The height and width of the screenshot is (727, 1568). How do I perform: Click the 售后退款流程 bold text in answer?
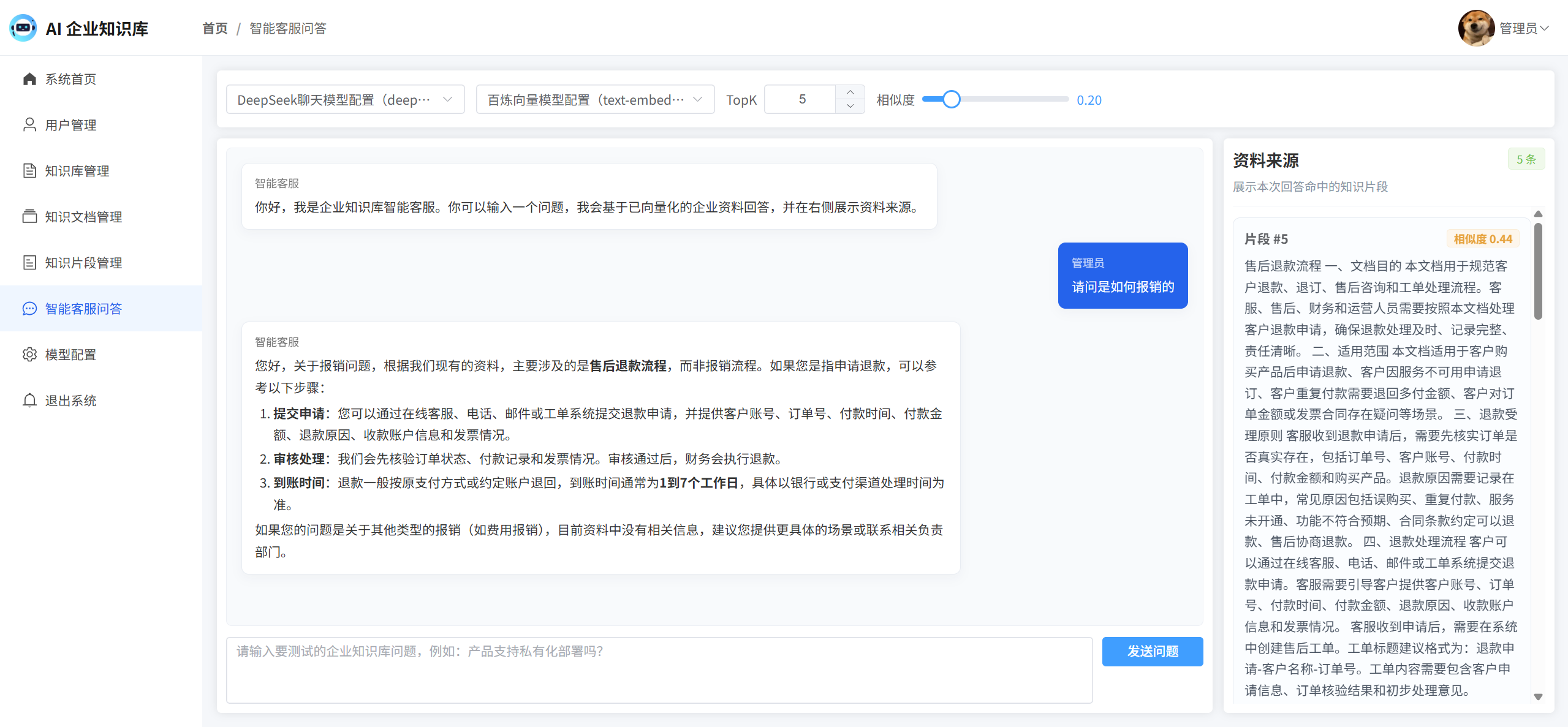pos(628,366)
